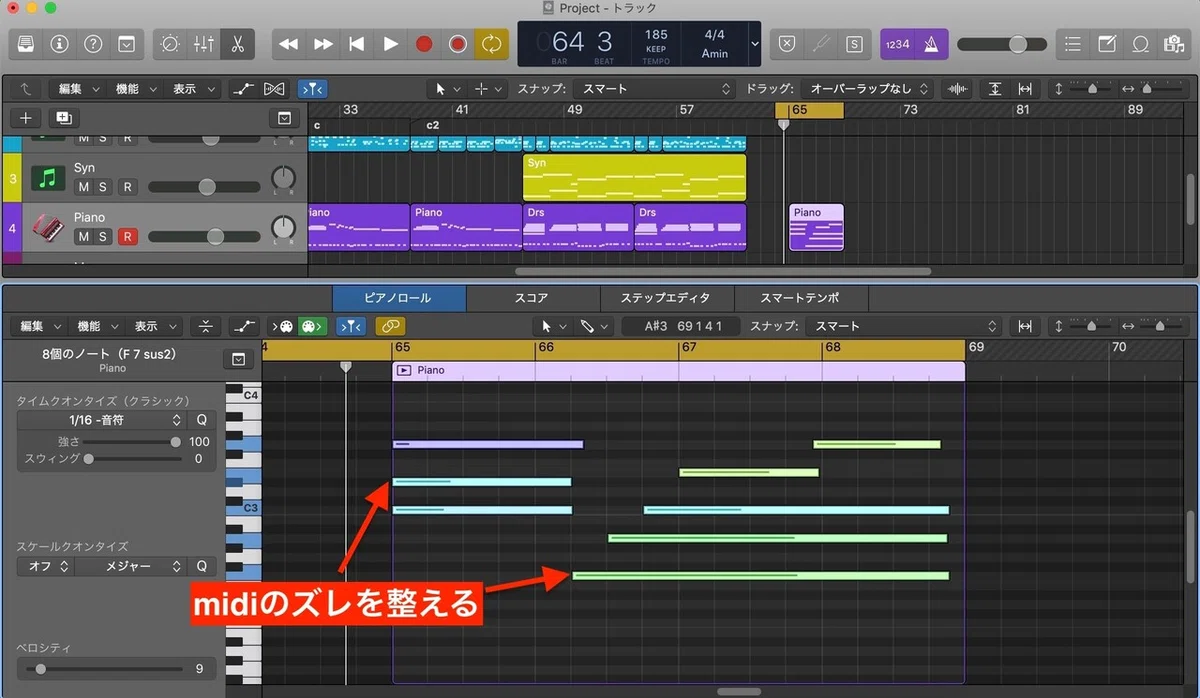
Task: Toggle the Flex button in tracks area
Action: click(x=274, y=89)
